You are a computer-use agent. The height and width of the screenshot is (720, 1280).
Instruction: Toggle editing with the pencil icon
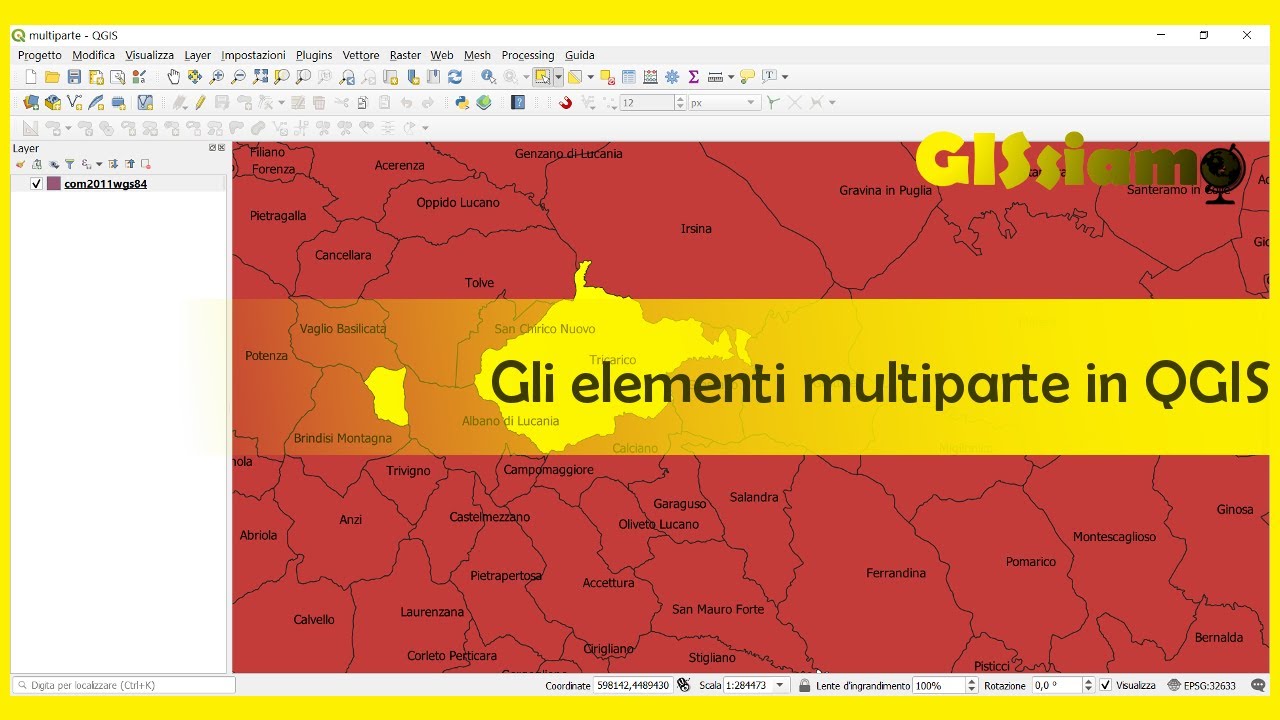pyautogui.click(x=200, y=102)
